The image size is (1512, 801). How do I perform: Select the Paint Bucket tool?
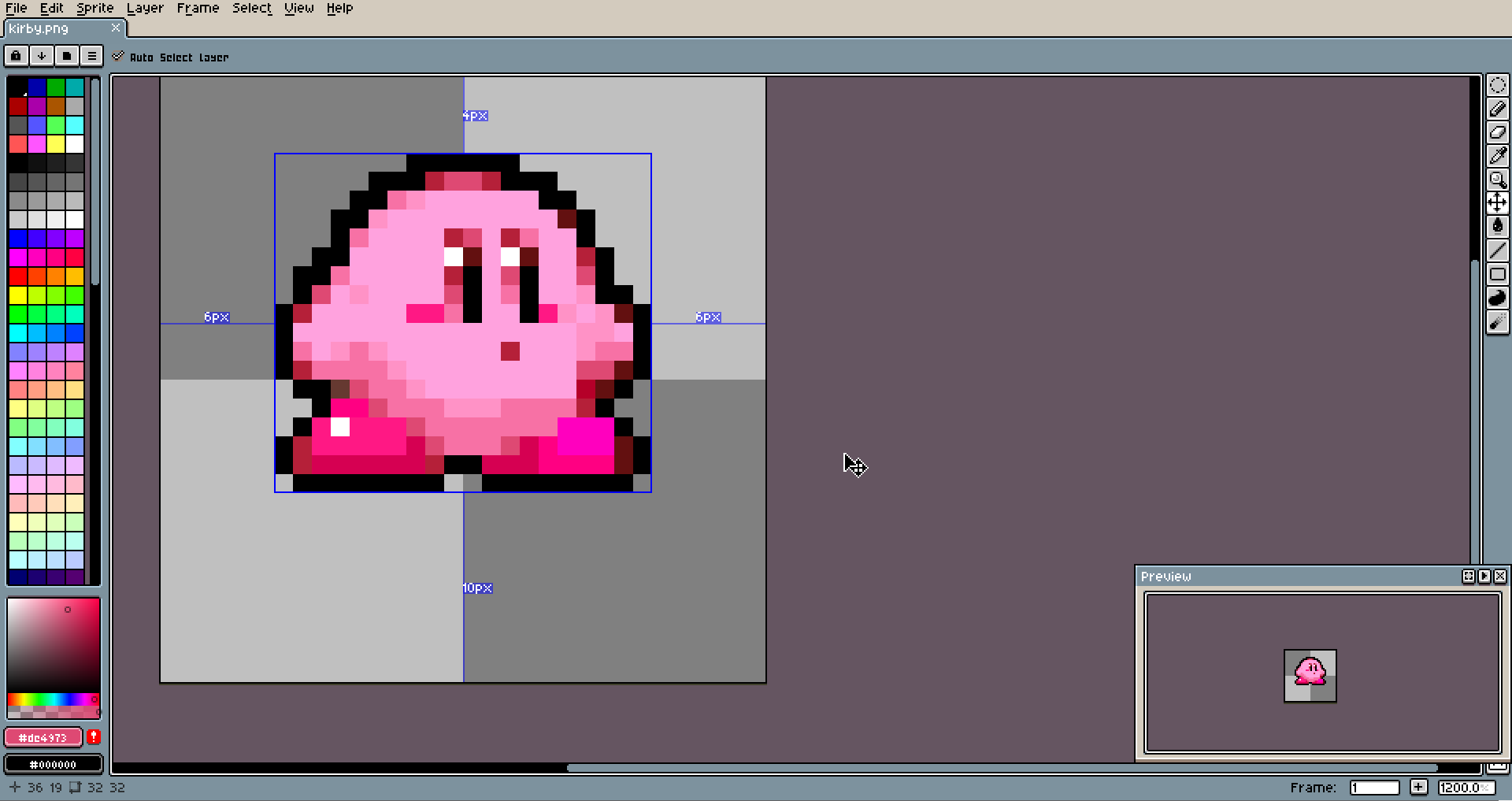pyautogui.click(x=1497, y=227)
